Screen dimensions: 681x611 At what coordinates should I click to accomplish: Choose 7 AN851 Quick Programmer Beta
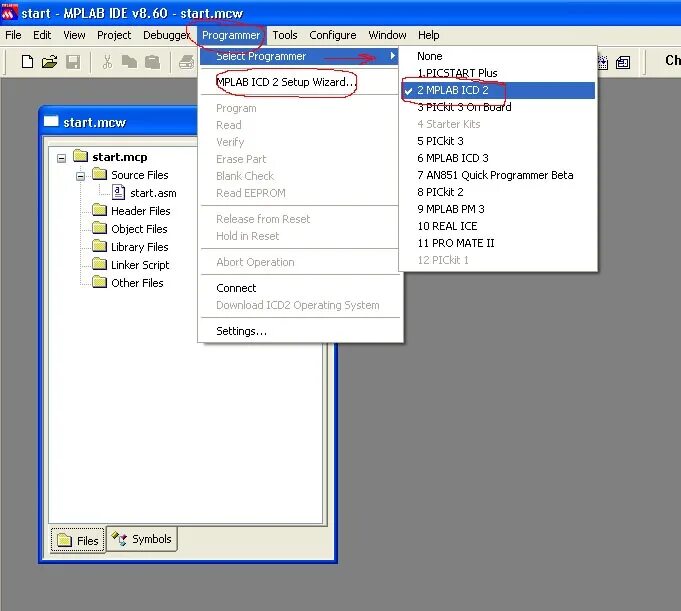[495, 175]
